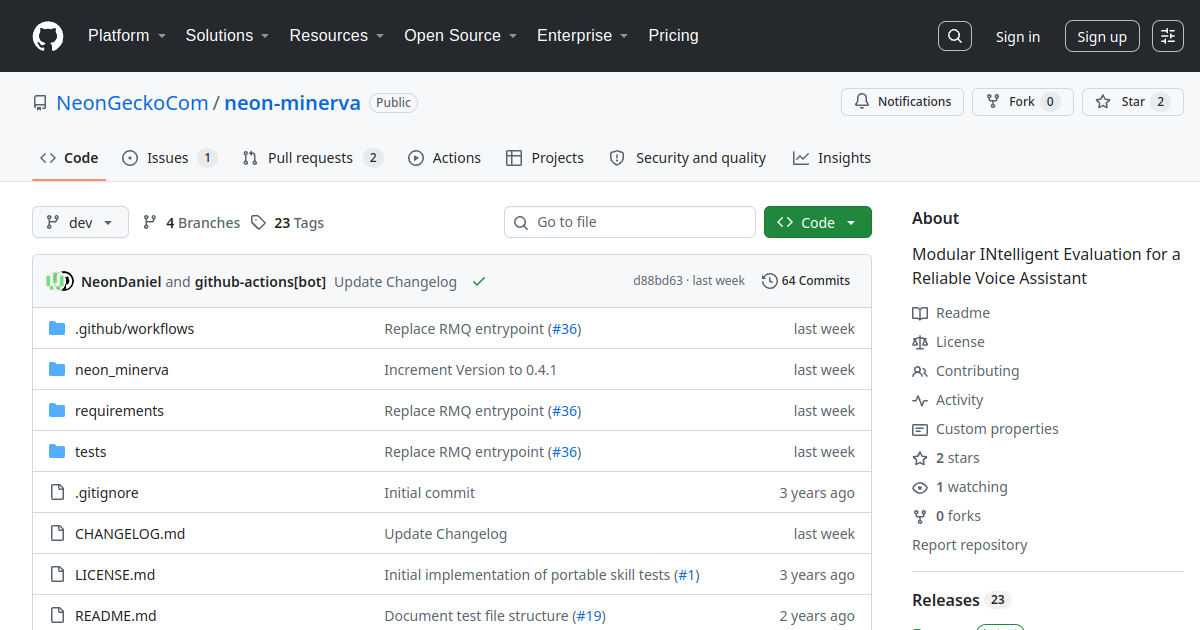The width and height of the screenshot is (1200, 630).
Task: Click the NeonDaniel avatar image
Action: (57, 282)
